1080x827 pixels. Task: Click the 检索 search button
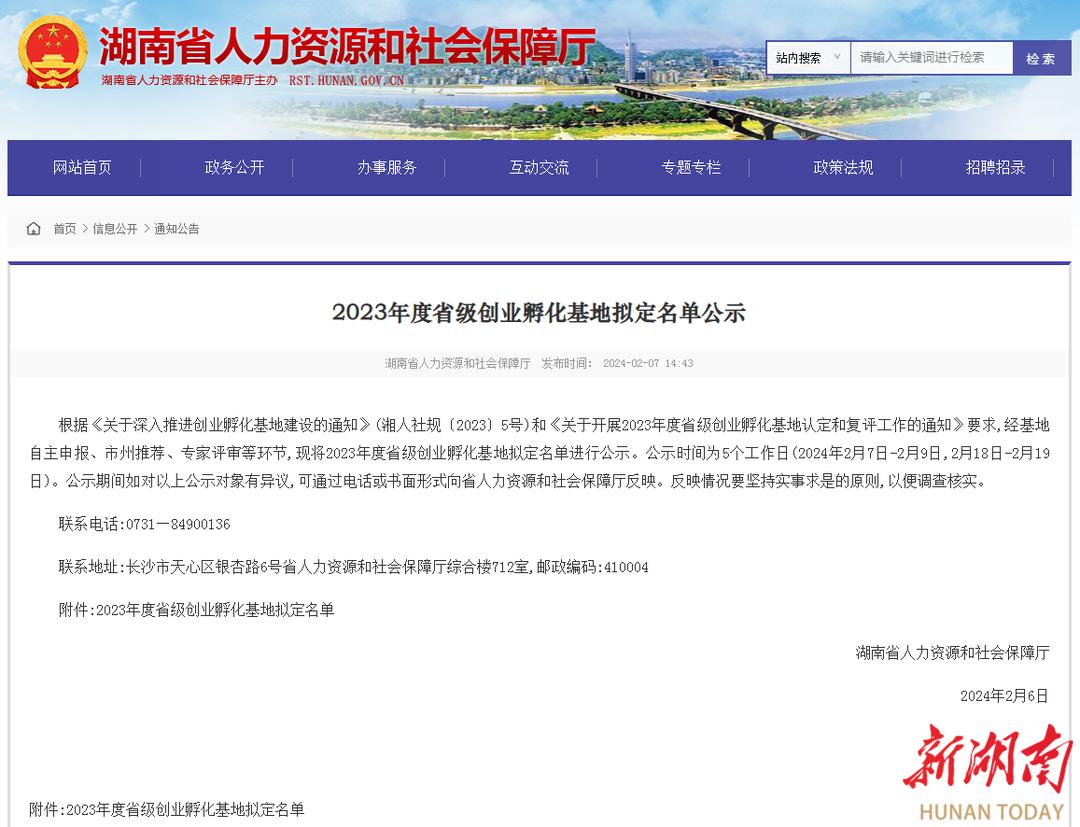click(x=1041, y=59)
